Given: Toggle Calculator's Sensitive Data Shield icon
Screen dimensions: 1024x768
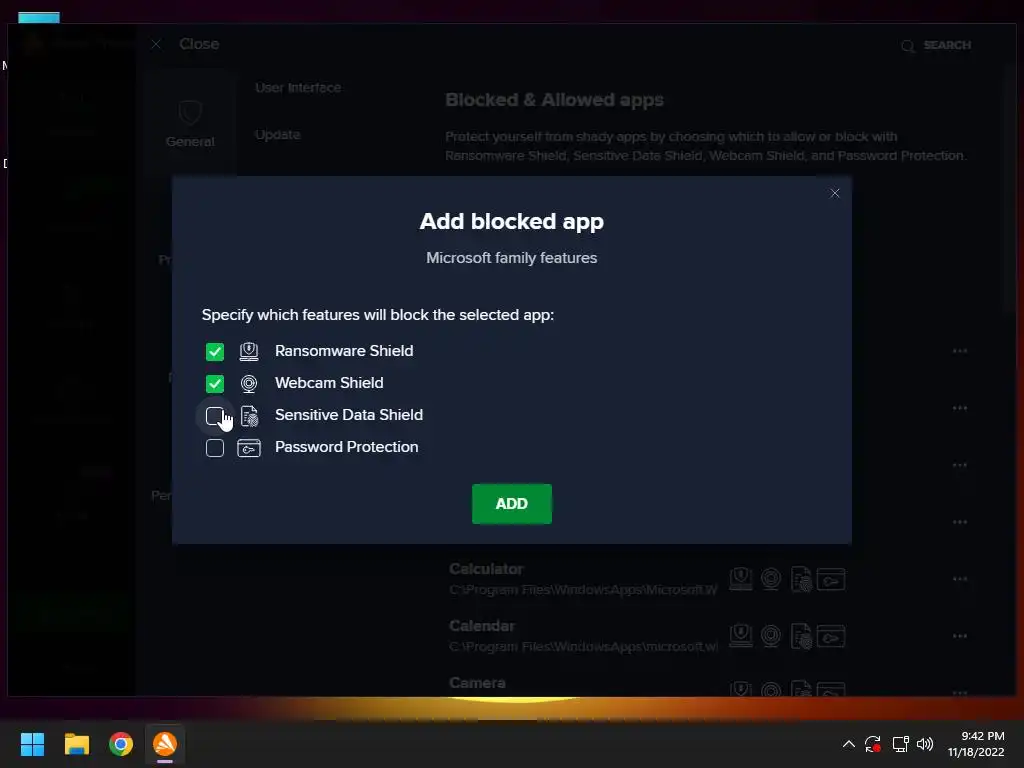Looking at the screenshot, I should [x=801, y=579].
